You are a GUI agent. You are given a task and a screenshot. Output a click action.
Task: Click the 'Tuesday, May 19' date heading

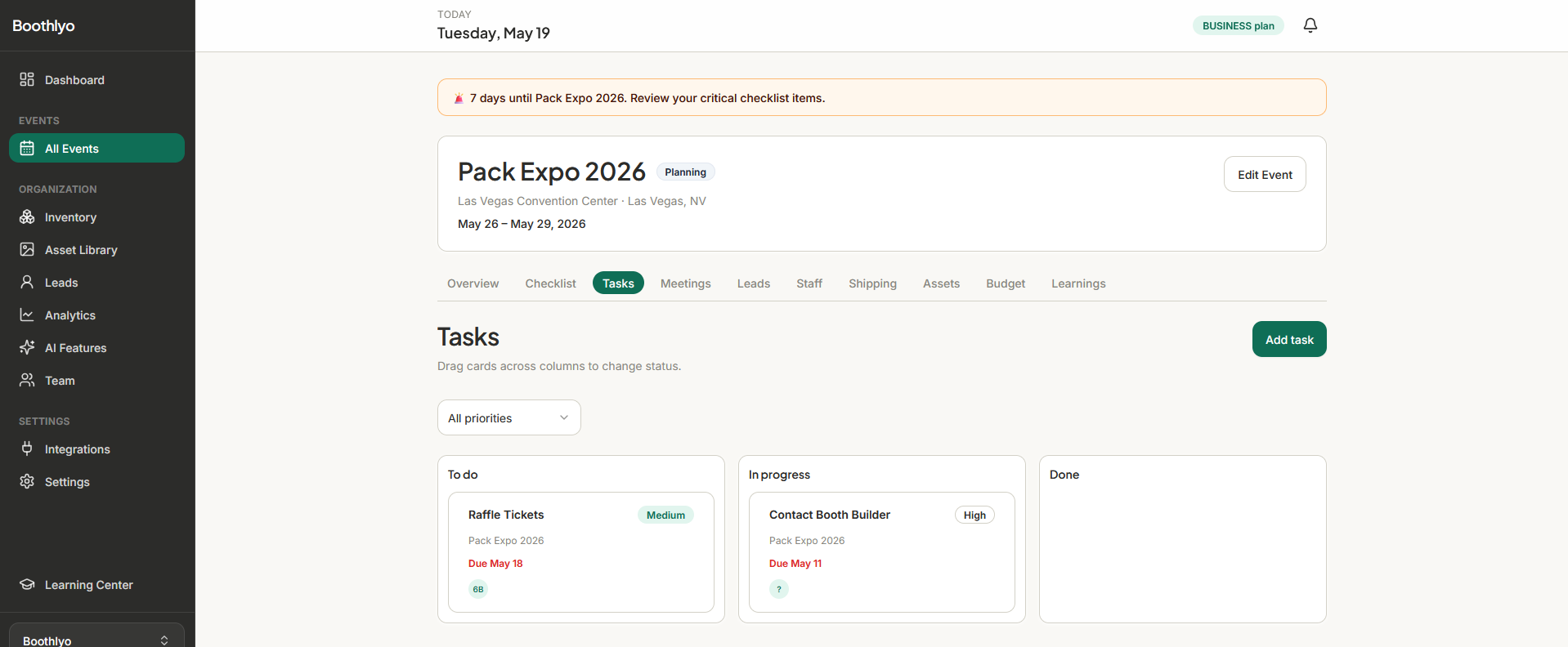coord(493,33)
